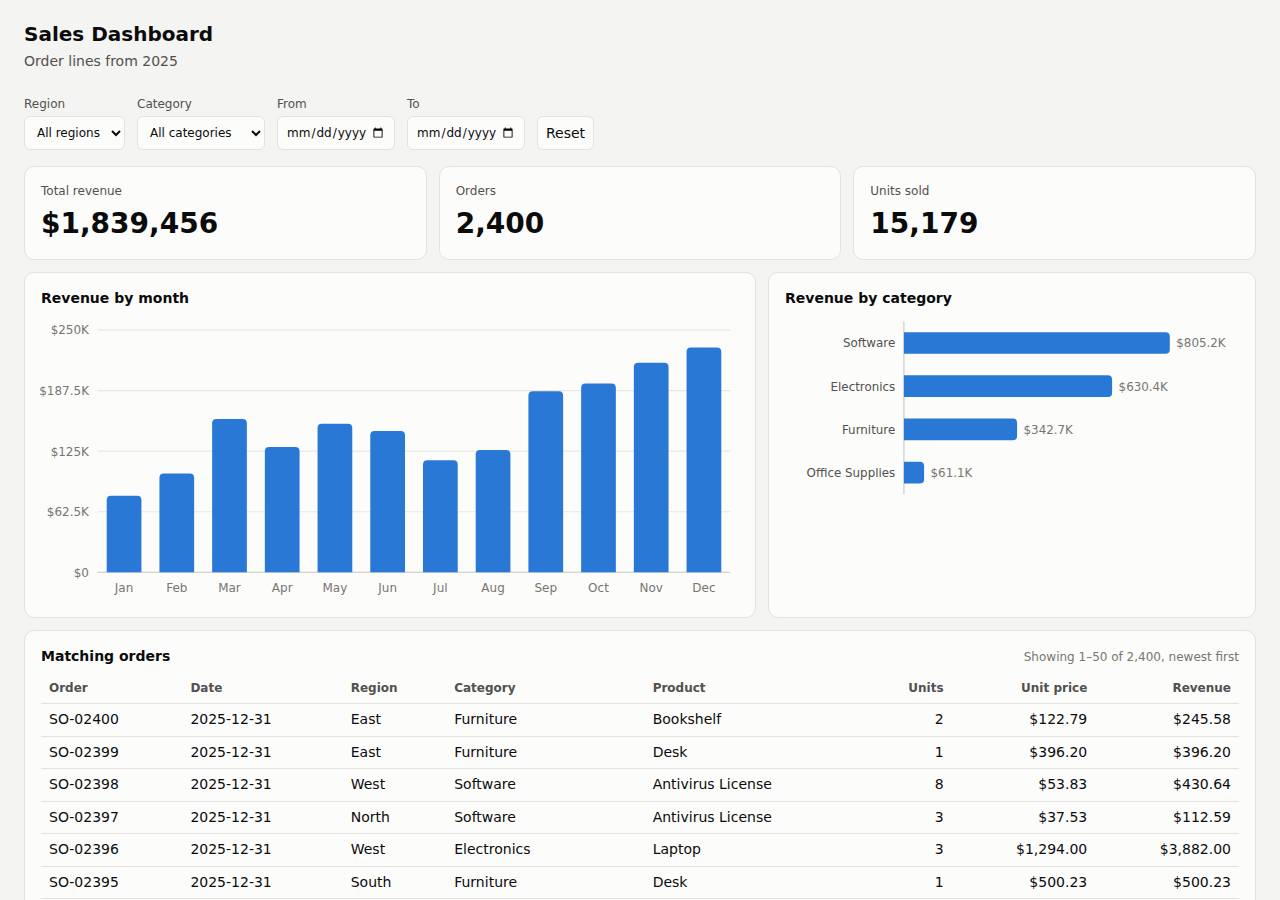Click the South region cell in SO-02395 row
This screenshot has width=1280, height=900.
point(371,882)
